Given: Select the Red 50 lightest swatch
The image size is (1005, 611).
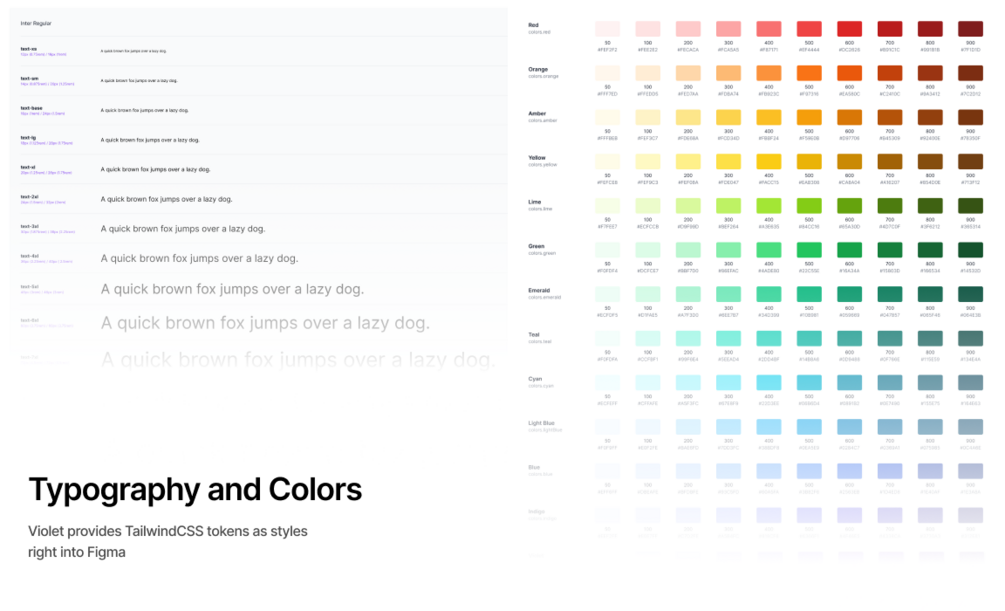Looking at the screenshot, I should (607, 29).
